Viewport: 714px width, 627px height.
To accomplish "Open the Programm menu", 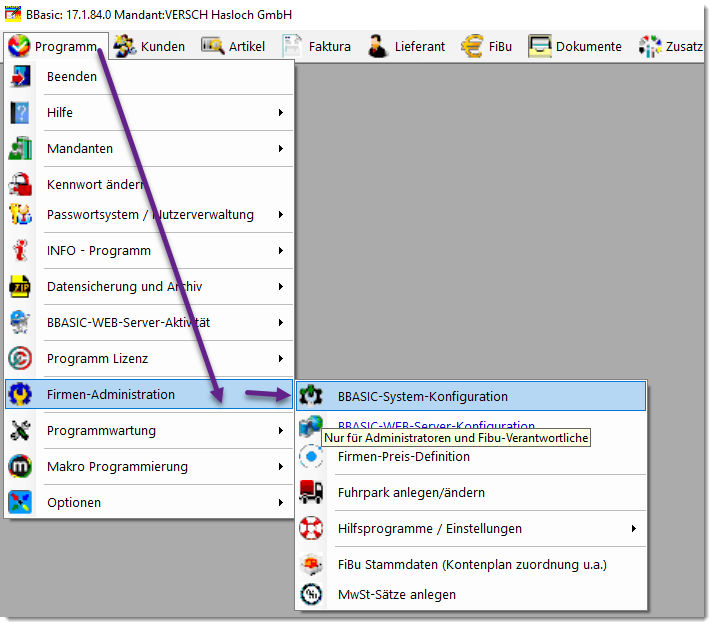I will tap(56, 46).
